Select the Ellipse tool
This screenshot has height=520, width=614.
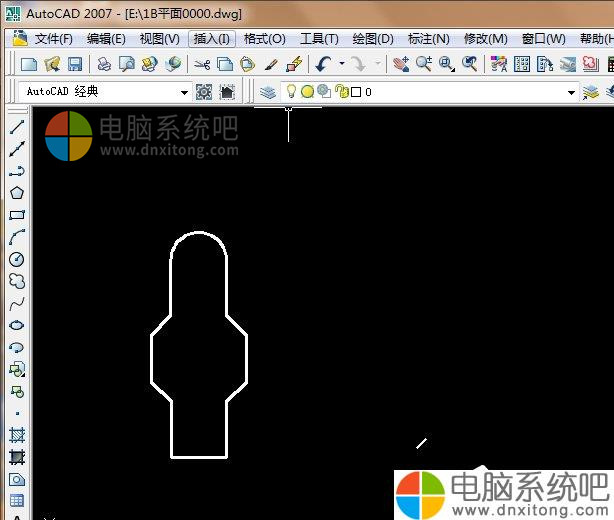pos(17,325)
